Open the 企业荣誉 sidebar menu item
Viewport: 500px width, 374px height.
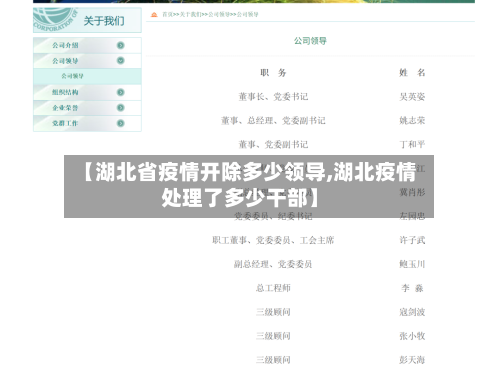click(x=87, y=108)
